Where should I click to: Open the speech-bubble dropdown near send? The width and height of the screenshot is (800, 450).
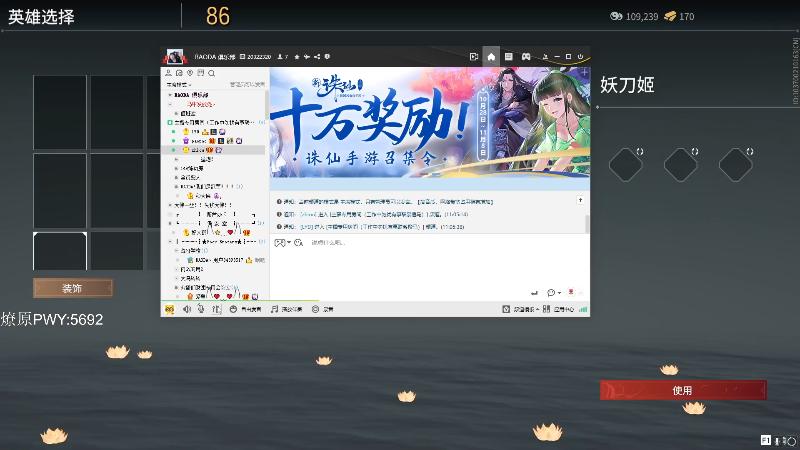554,293
